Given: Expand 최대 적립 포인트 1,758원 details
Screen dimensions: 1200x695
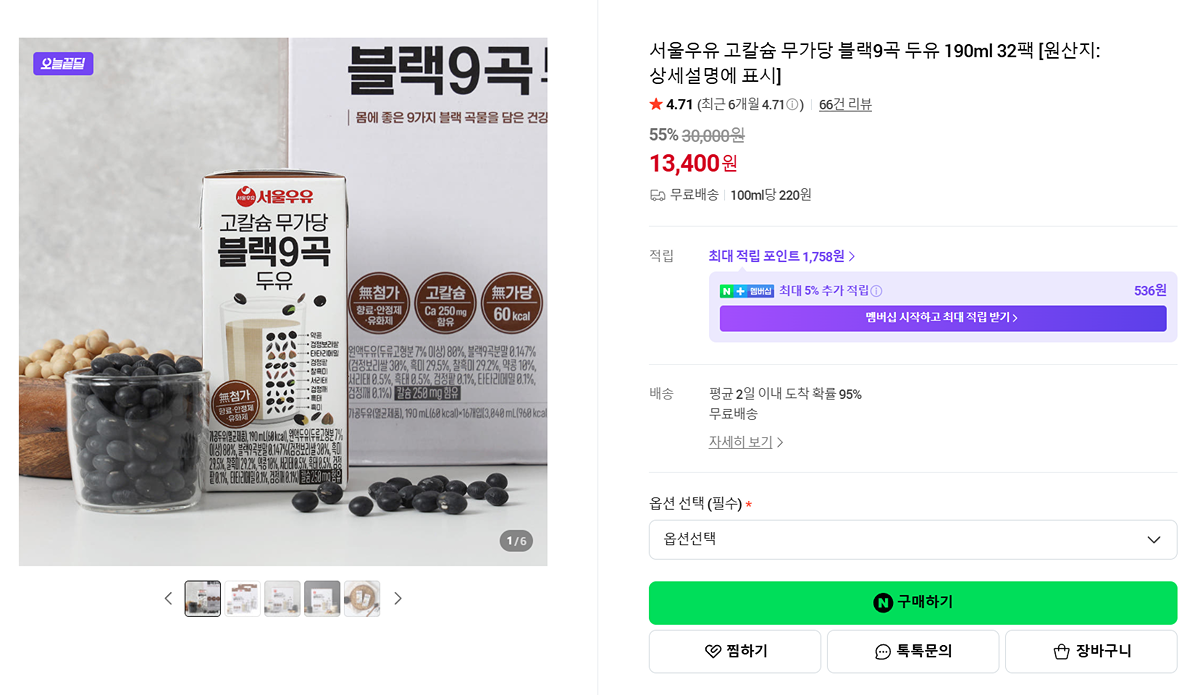Looking at the screenshot, I should [x=782, y=257].
